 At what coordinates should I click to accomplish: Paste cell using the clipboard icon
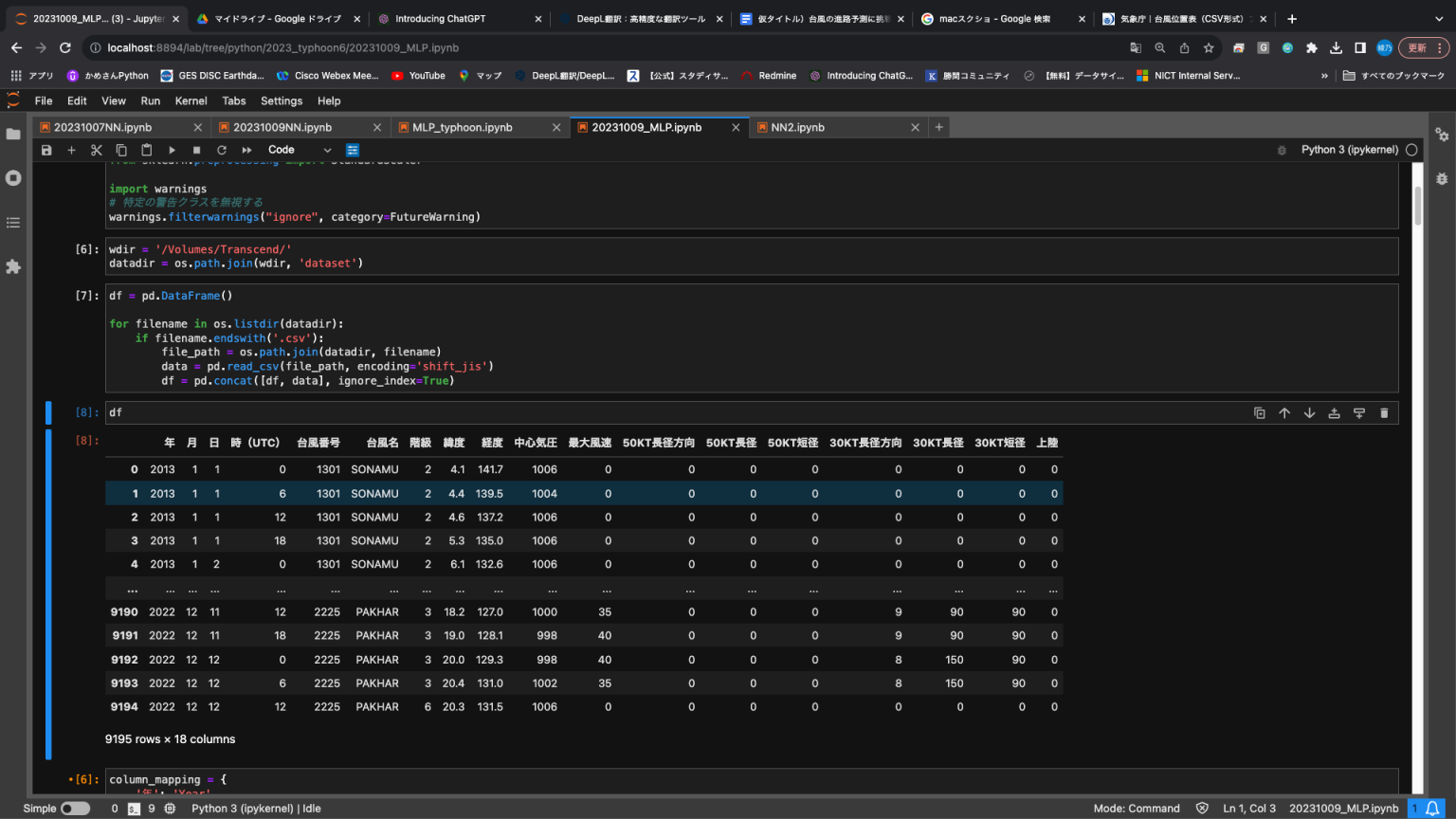click(x=146, y=150)
